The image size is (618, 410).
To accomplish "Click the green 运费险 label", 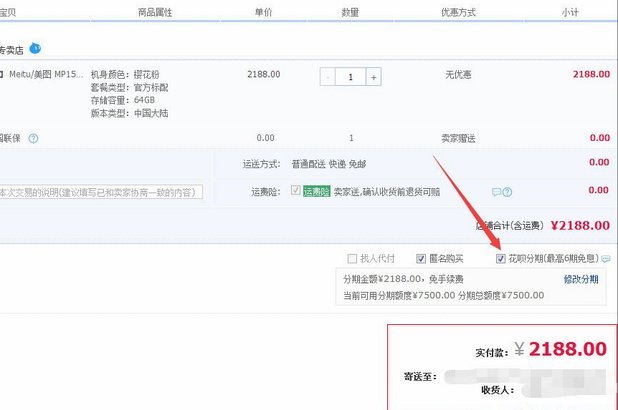I will pyautogui.click(x=316, y=192).
